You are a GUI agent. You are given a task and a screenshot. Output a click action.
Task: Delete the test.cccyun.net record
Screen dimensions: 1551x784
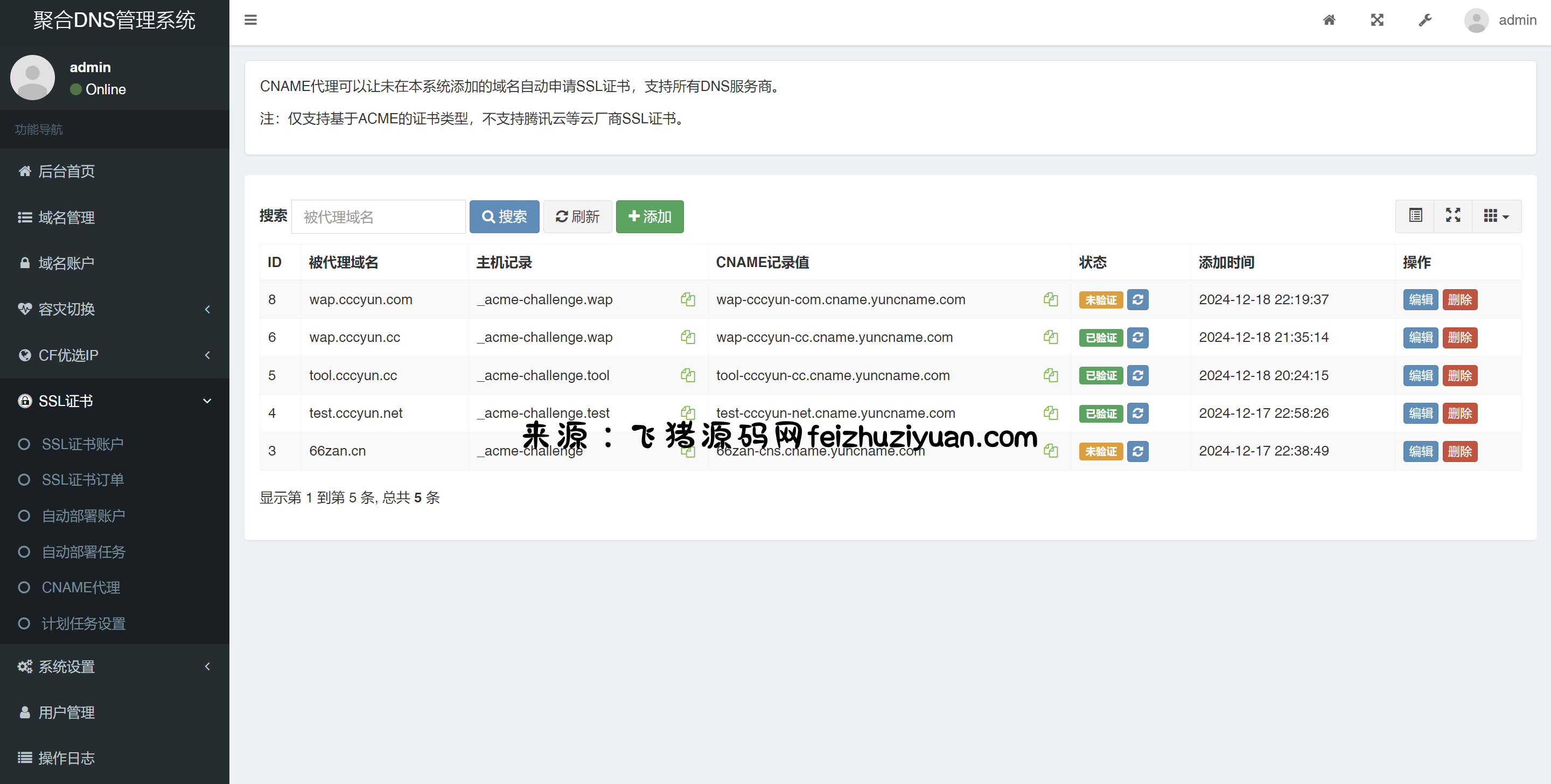[x=1459, y=414]
